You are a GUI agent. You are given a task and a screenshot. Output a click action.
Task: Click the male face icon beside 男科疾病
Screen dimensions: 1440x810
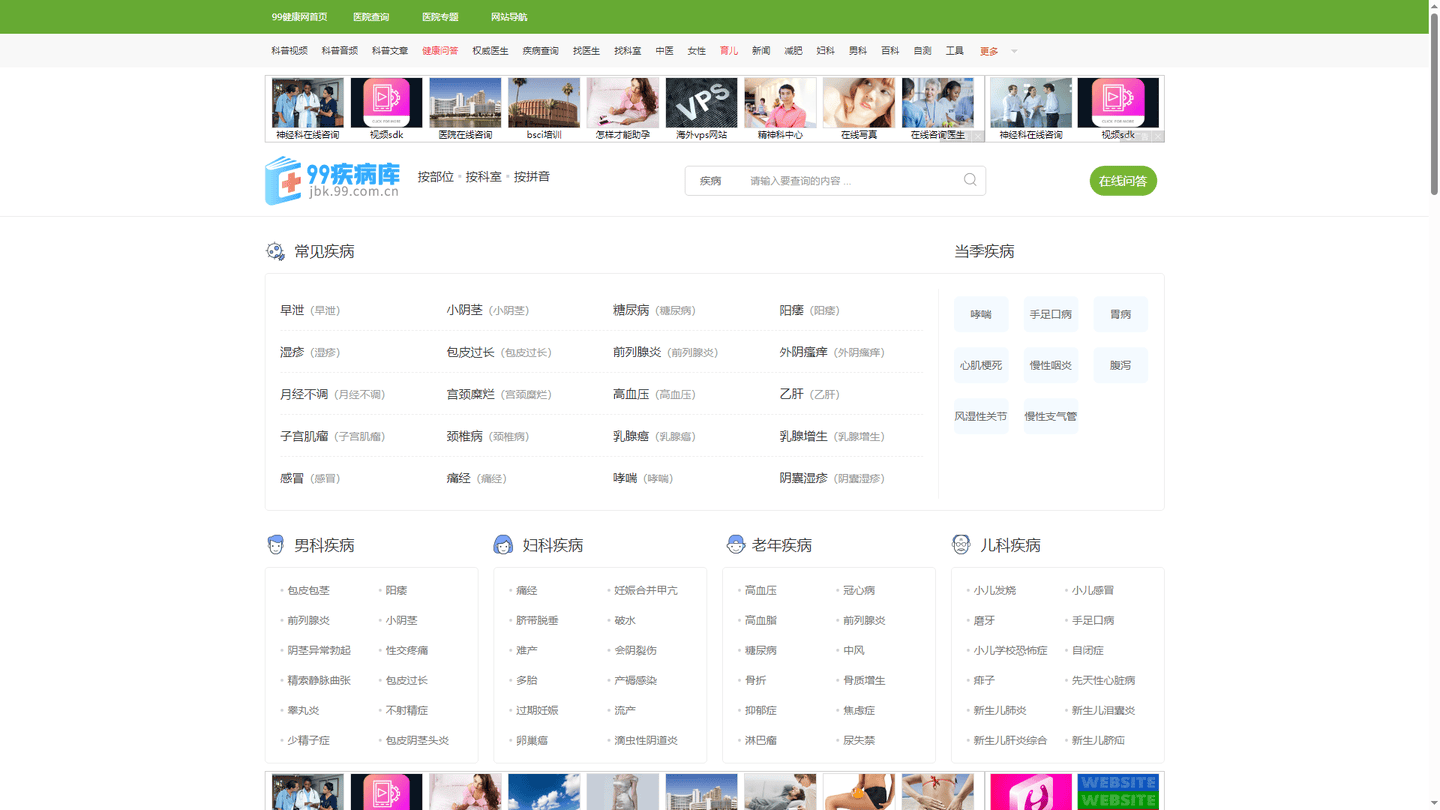pyautogui.click(x=276, y=545)
